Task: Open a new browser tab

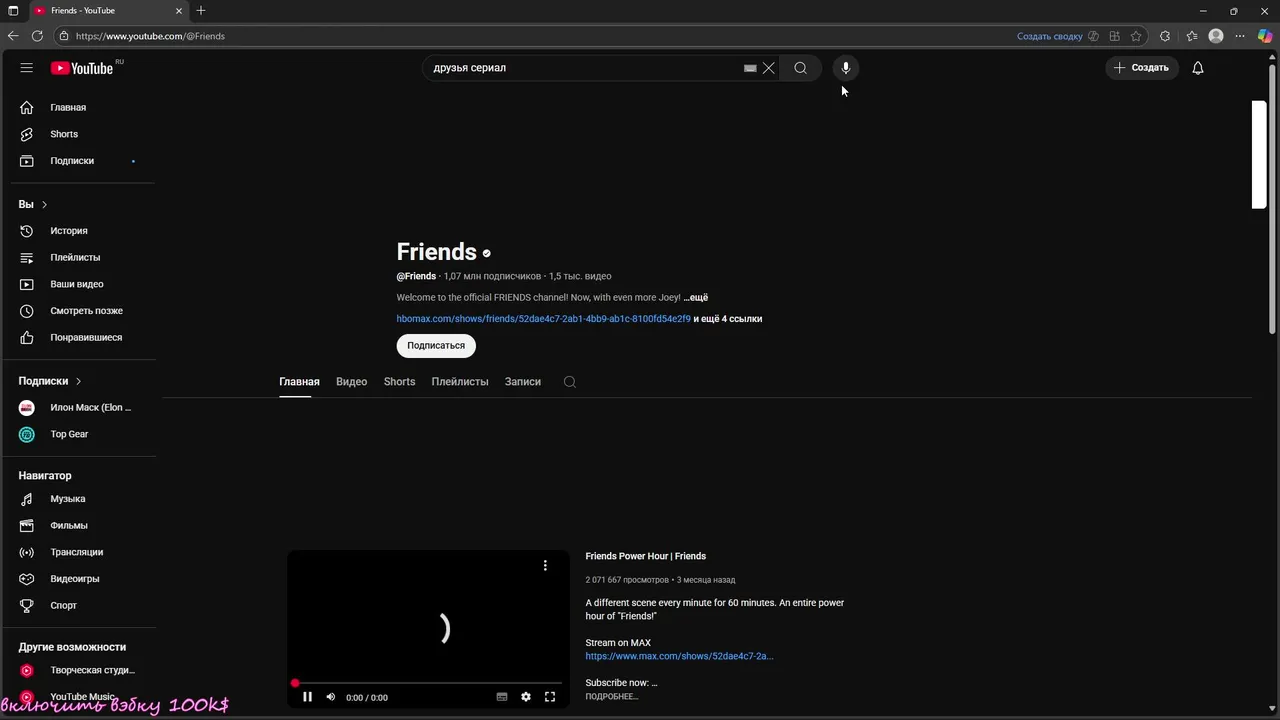Action: (x=201, y=10)
